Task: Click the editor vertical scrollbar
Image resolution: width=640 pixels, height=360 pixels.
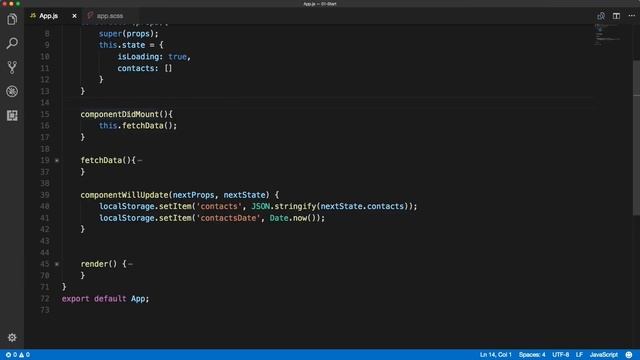Action: 636,139
